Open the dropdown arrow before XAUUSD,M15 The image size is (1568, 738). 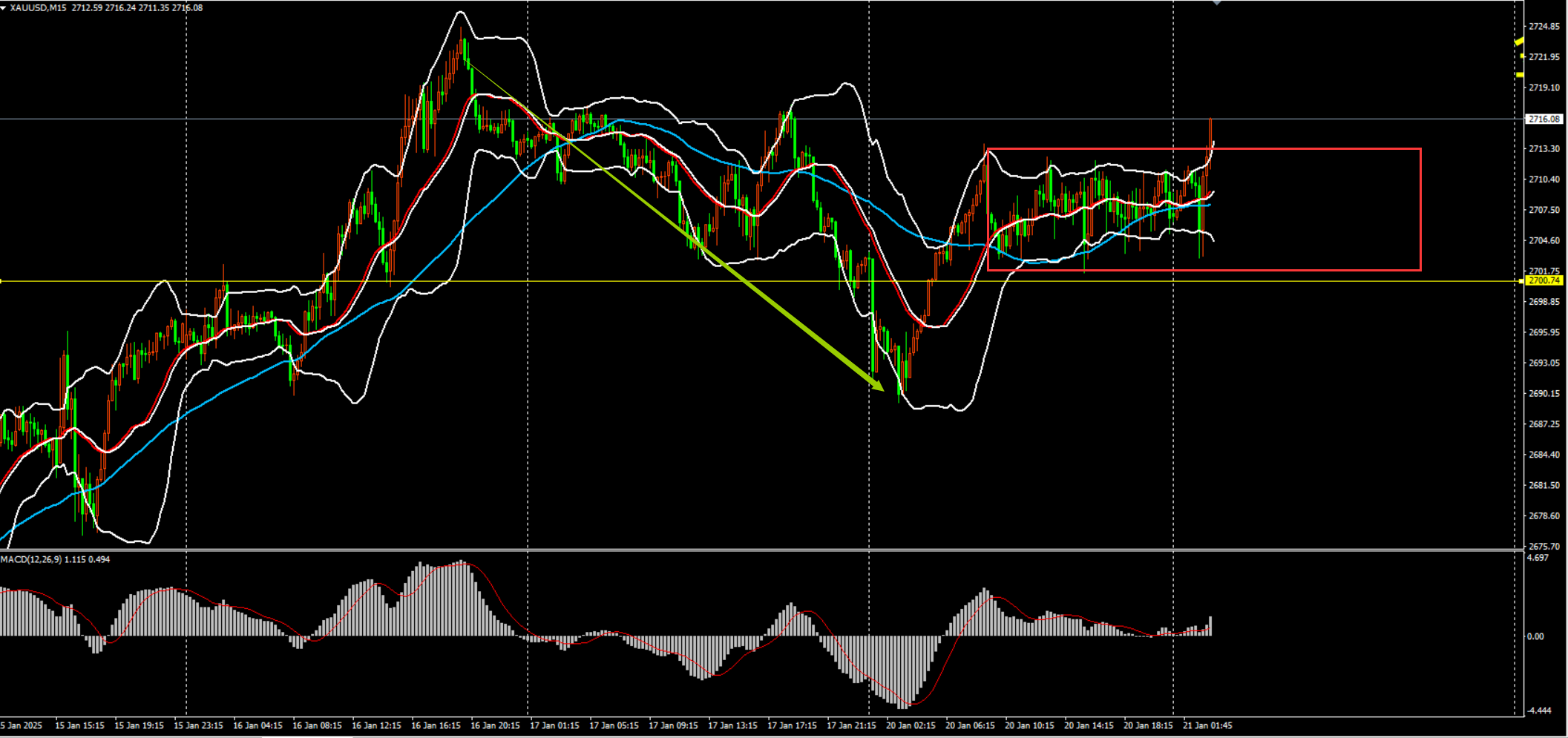tap(3, 8)
